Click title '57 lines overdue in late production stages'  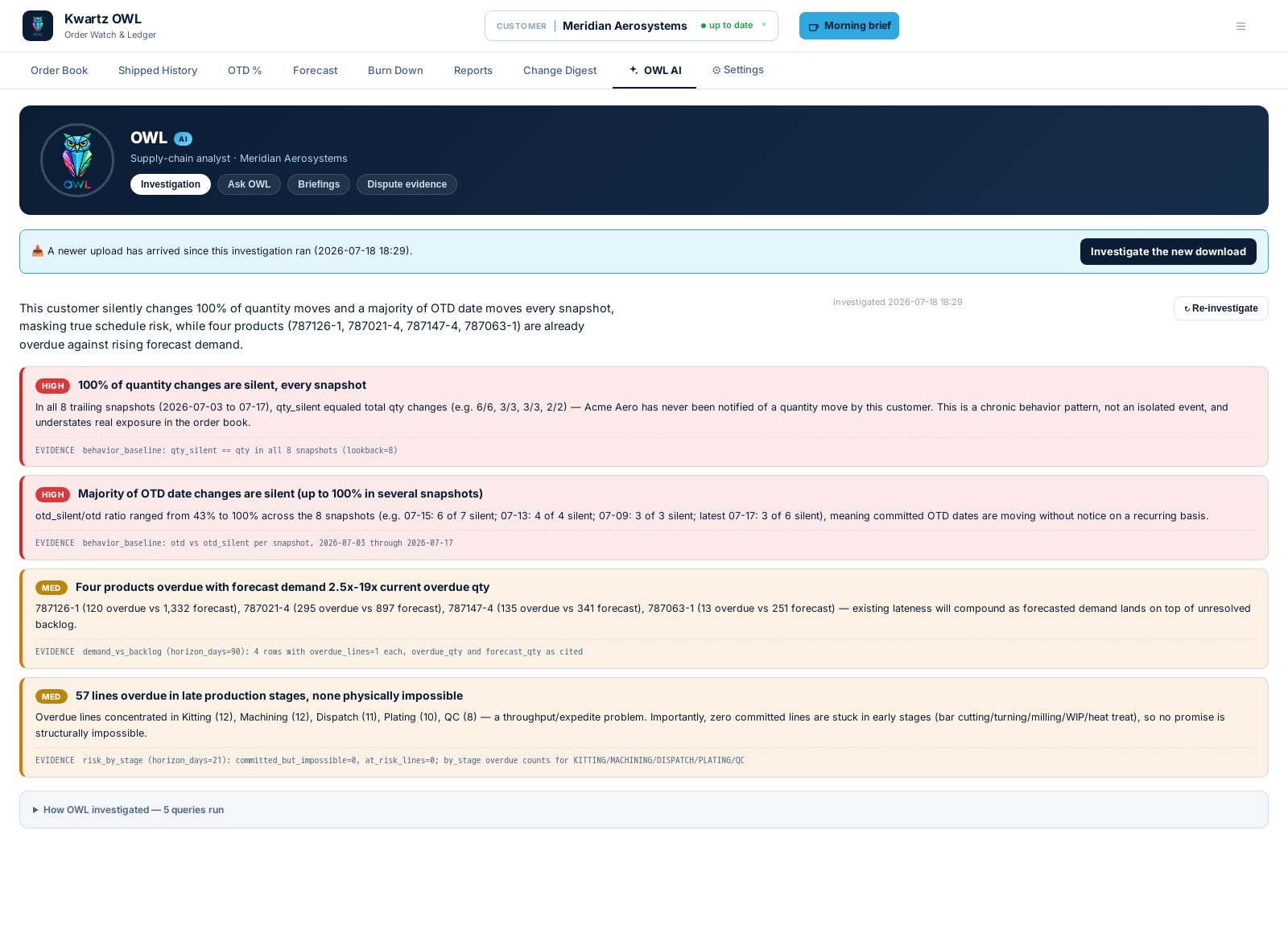pos(269,696)
